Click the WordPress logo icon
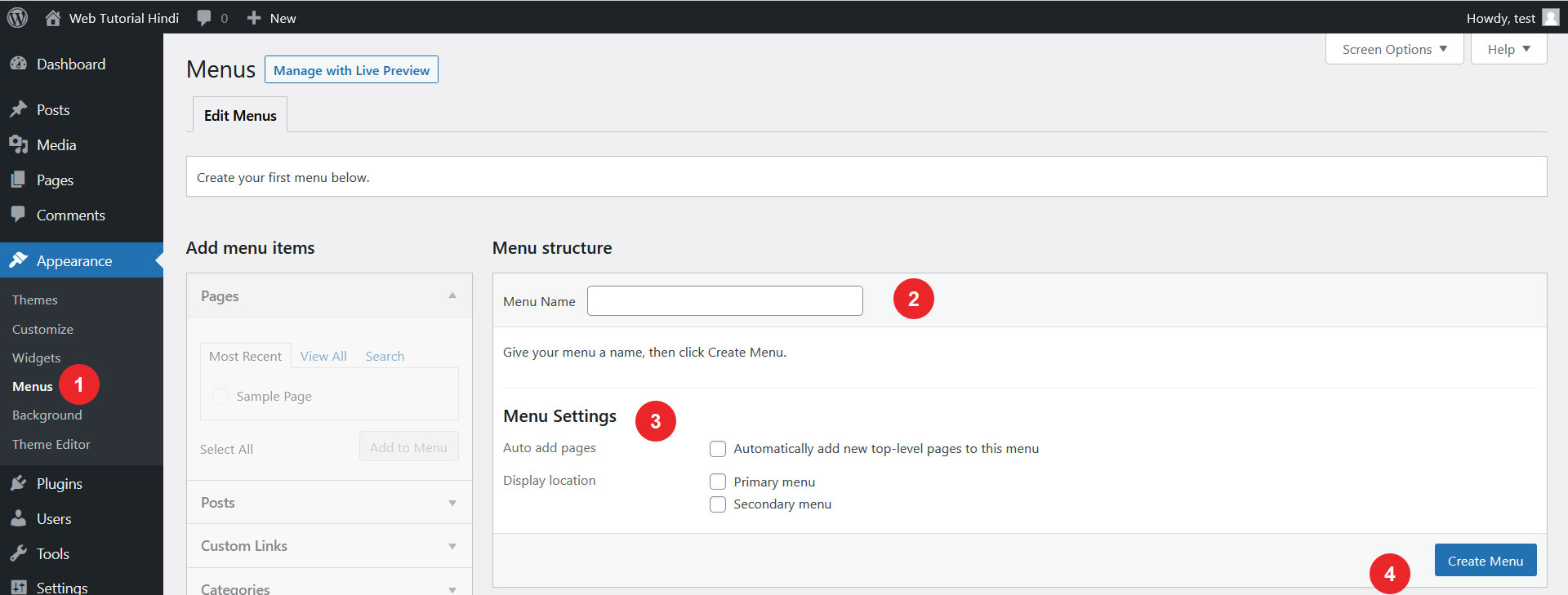Image resolution: width=1568 pixels, height=595 pixels. click(x=17, y=17)
